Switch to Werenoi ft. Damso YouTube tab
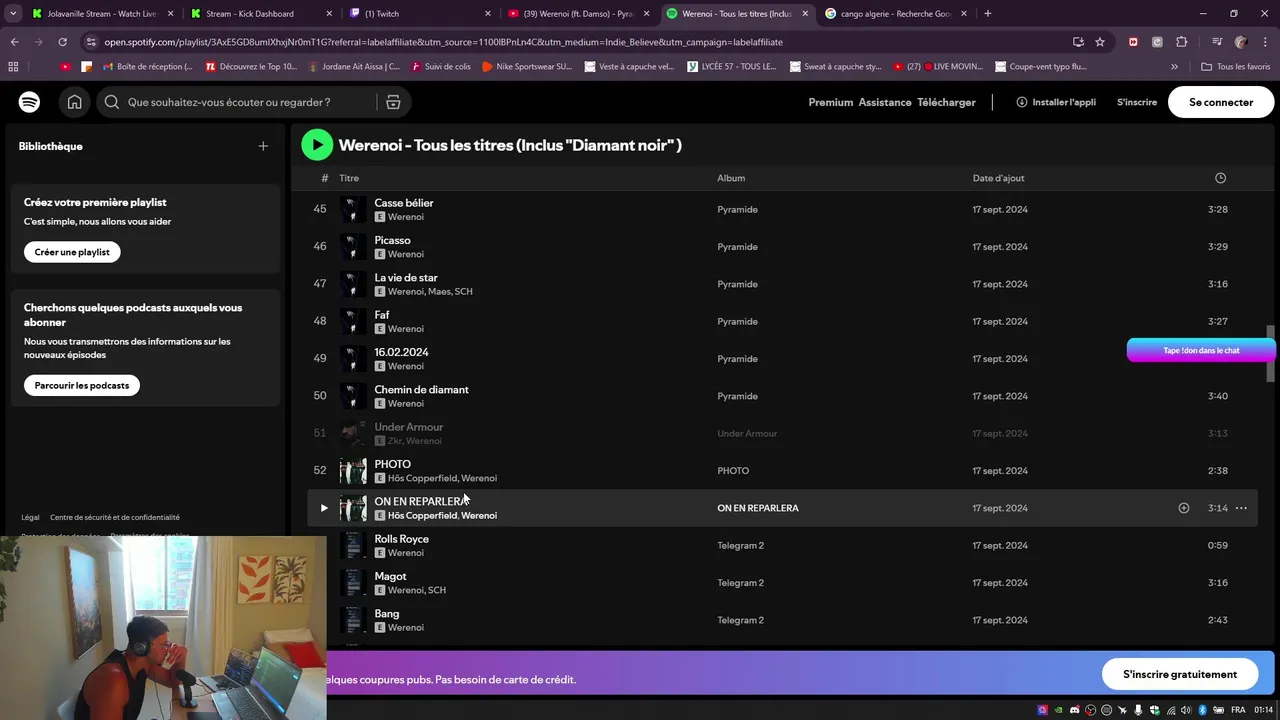1280x720 pixels. pos(579,14)
